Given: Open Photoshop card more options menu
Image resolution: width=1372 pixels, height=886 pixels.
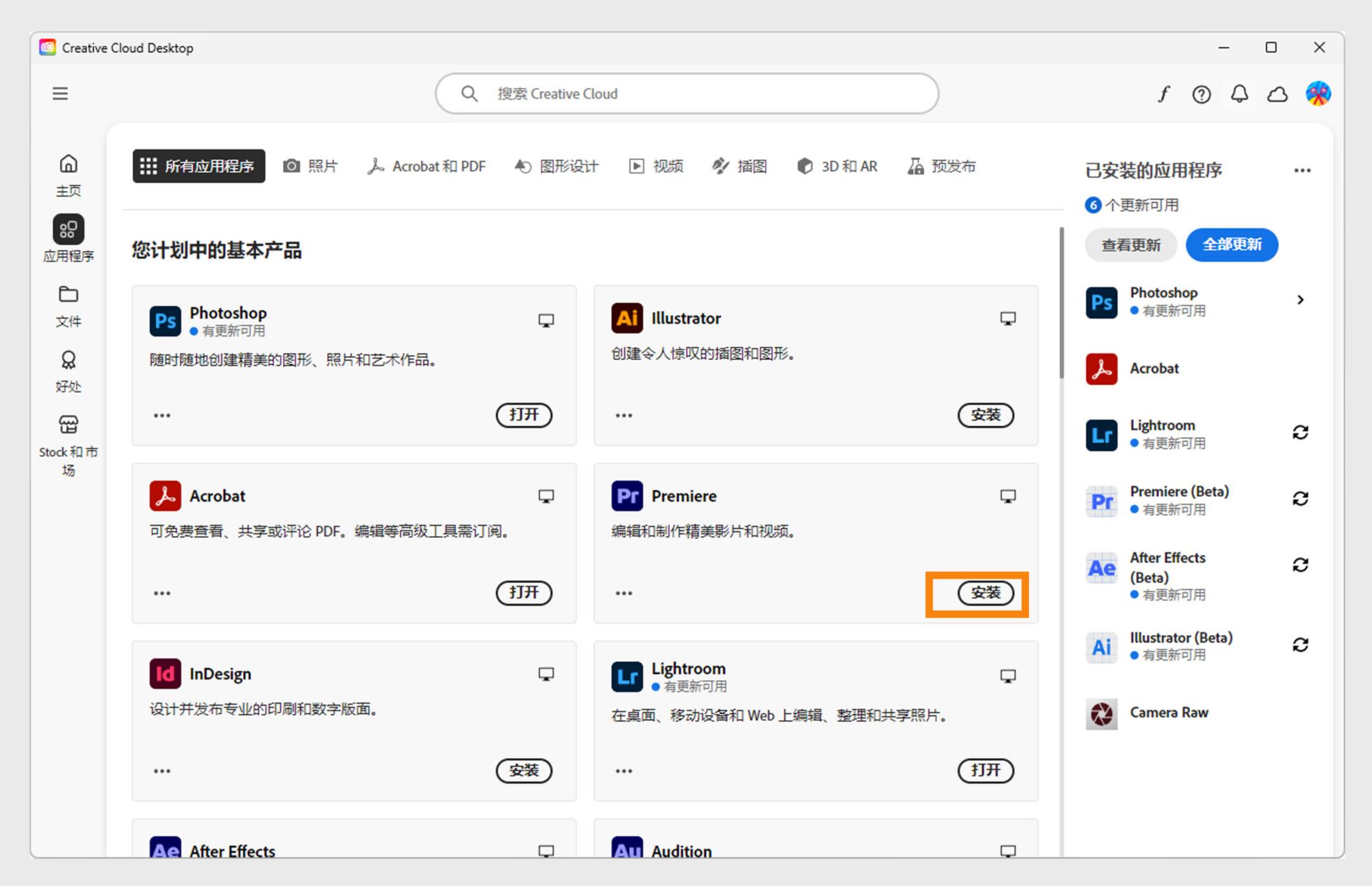Looking at the screenshot, I should [x=162, y=416].
